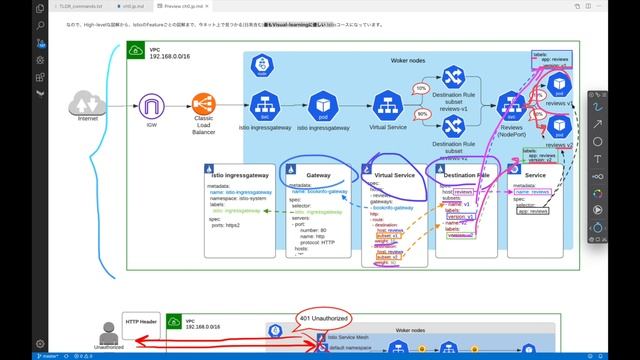Click the show source icon in editor title bar
This screenshot has width=640, height=360.
pyautogui.click(x=577, y=6)
